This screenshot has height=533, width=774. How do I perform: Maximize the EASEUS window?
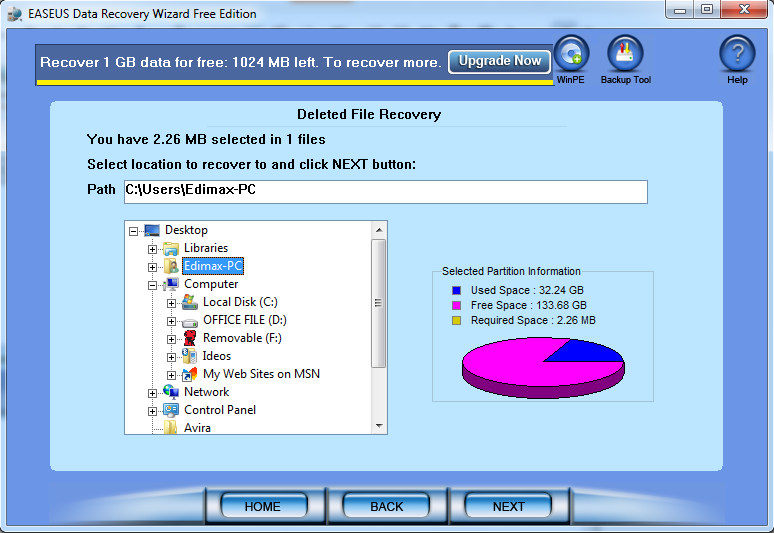(x=707, y=10)
